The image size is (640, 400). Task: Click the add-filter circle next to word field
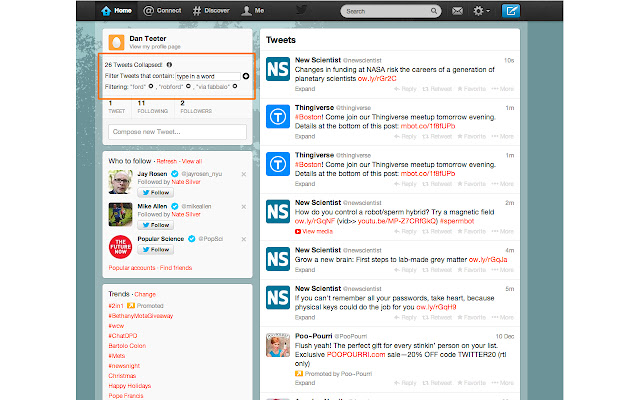pos(246,76)
